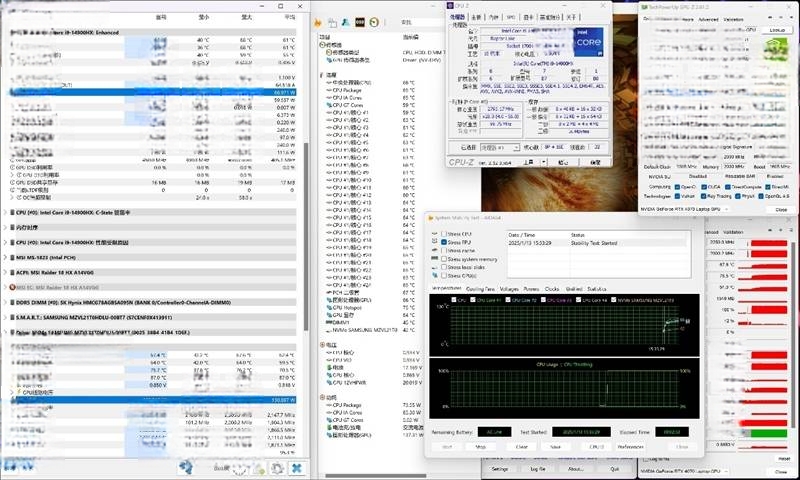Image resolution: width=800 pixels, height=480 pixels.
Task: Click the blue icon in HWiNFO bottom bar center
Action: click(186, 467)
